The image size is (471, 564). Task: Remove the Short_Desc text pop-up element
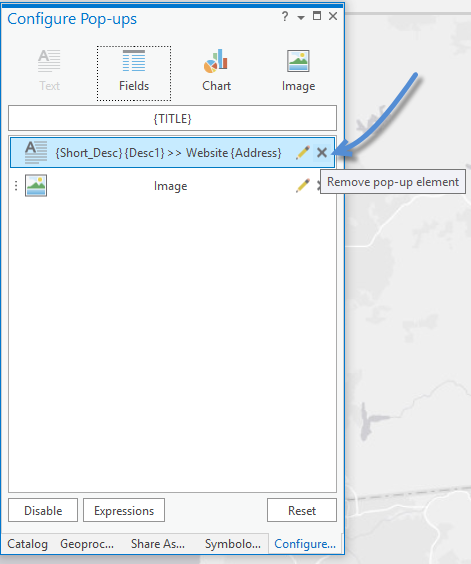point(322,153)
